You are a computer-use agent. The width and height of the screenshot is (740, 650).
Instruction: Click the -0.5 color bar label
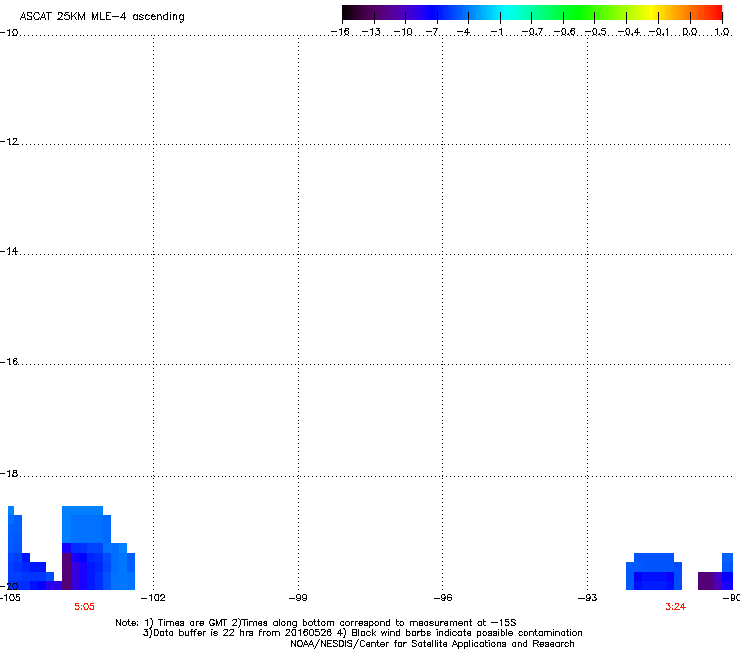point(596,32)
